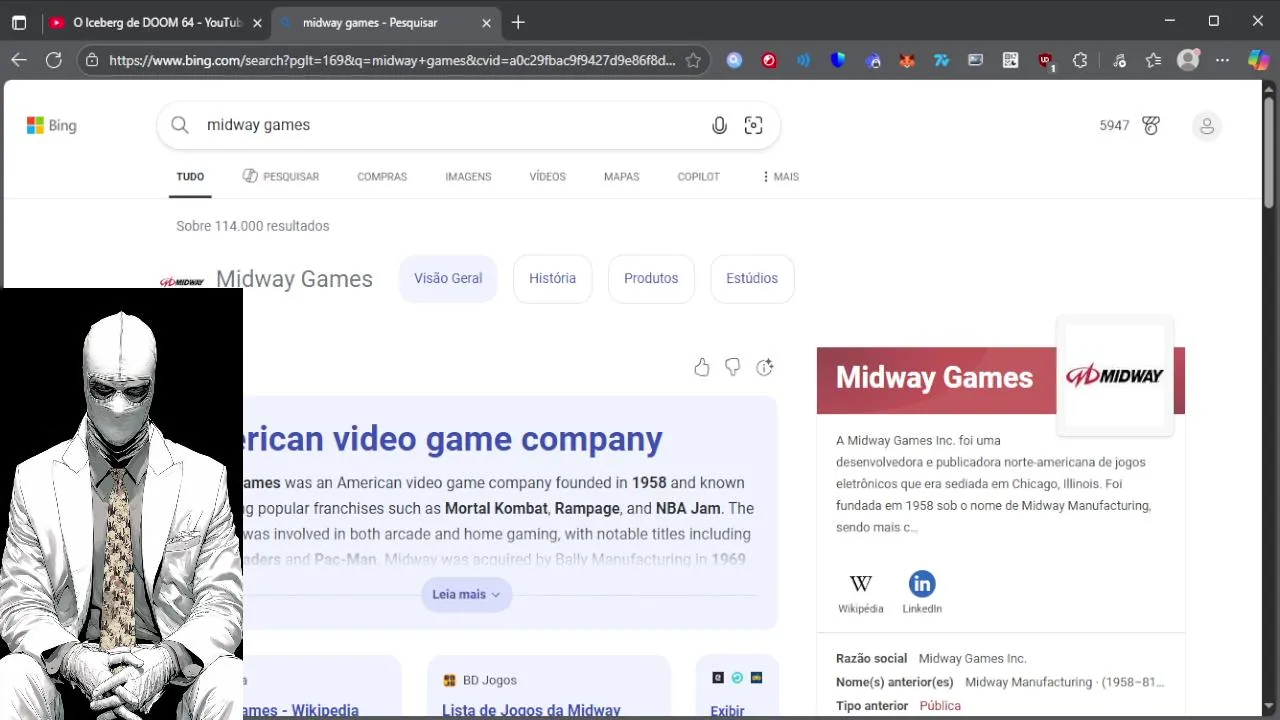
Task: Start voice search with microphone icon
Action: click(719, 125)
